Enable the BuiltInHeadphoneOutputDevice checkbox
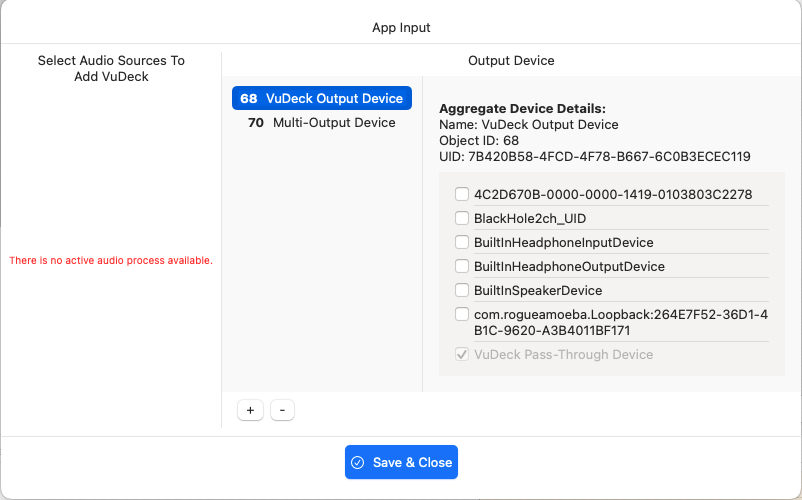Viewport: 802px width, 500px height. pos(462,266)
